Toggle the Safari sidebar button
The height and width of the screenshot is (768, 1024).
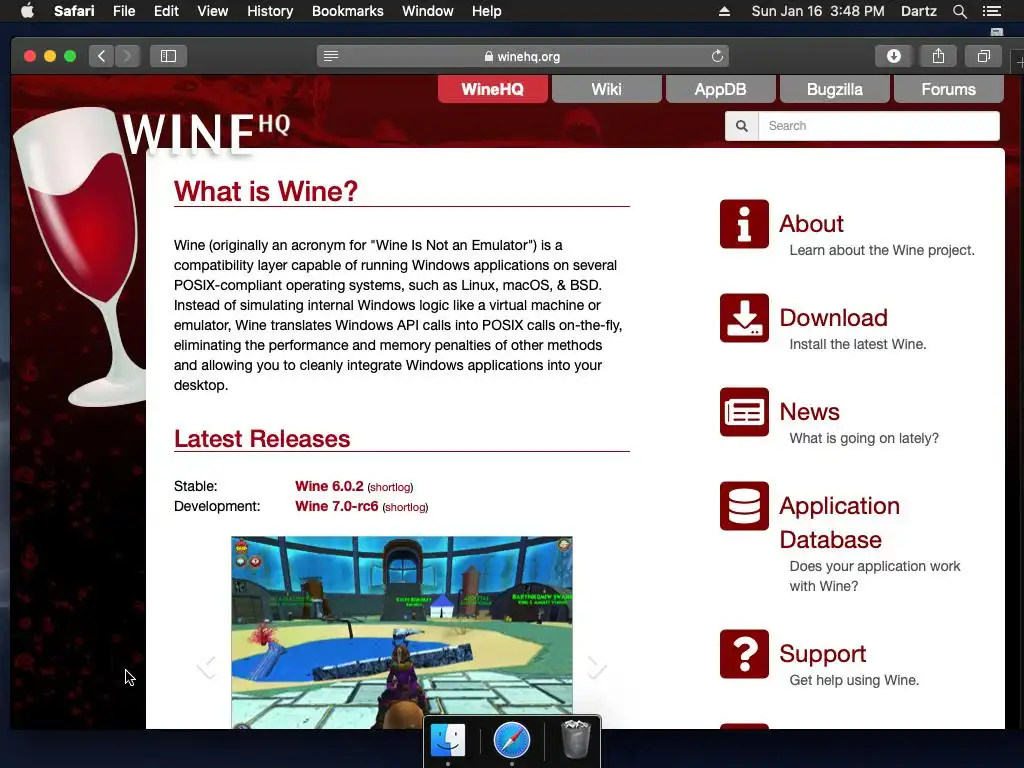point(168,56)
